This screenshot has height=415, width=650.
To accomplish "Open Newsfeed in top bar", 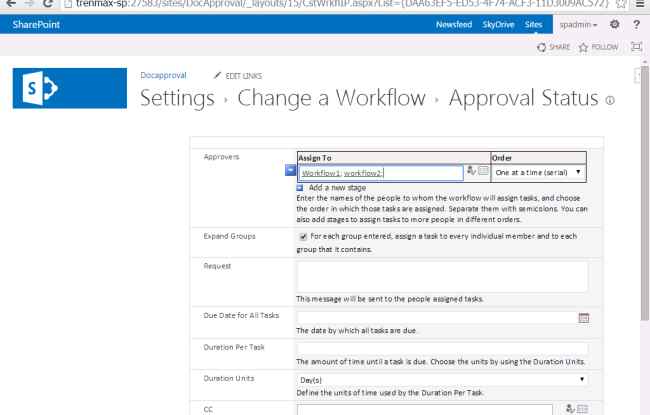I will [x=454, y=24].
